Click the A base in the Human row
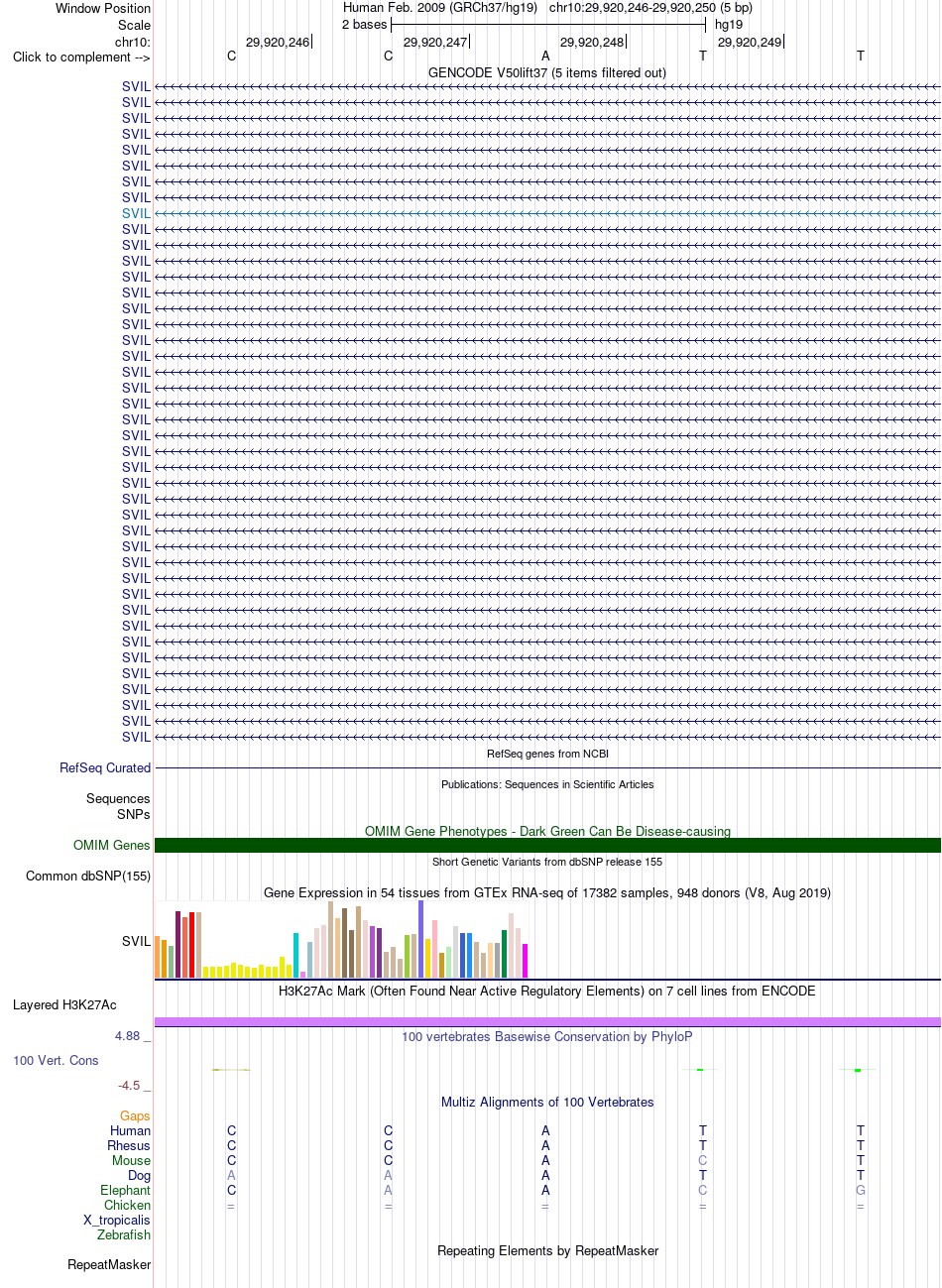The width and height of the screenshot is (942, 1288). click(545, 1131)
